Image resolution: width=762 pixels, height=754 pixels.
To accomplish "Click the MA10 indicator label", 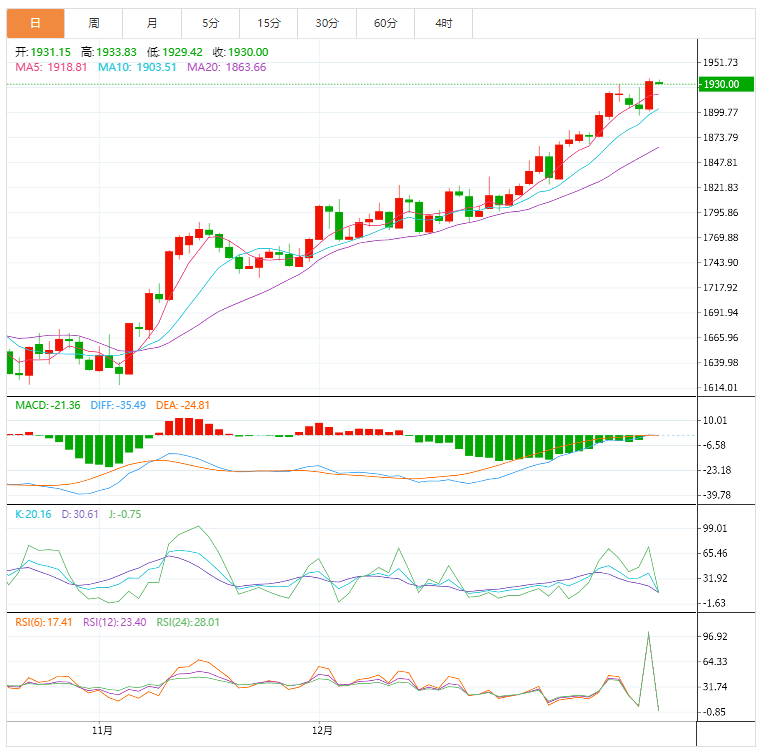I will point(137,67).
